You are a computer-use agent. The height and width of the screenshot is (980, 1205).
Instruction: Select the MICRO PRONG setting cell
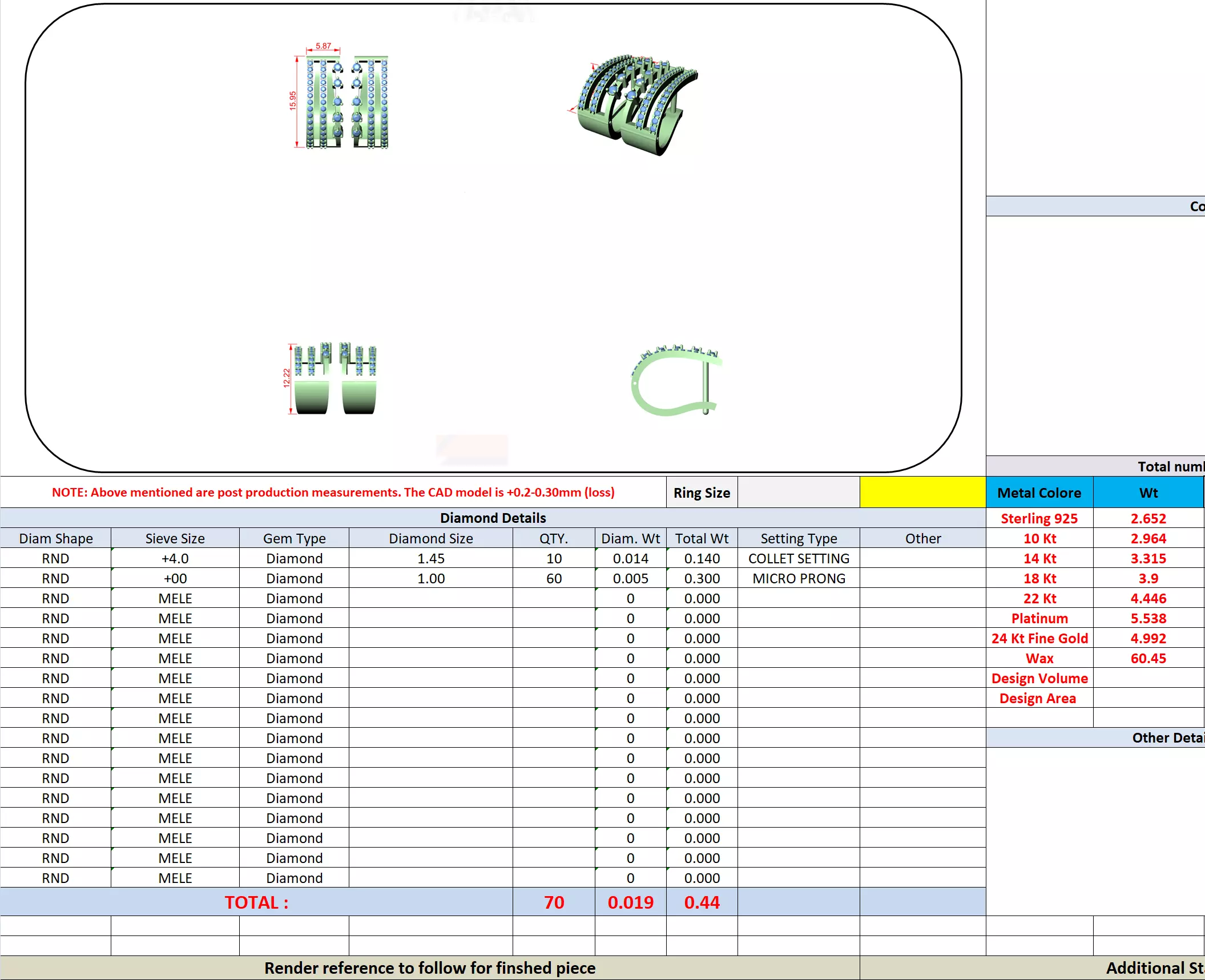click(x=798, y=579)
